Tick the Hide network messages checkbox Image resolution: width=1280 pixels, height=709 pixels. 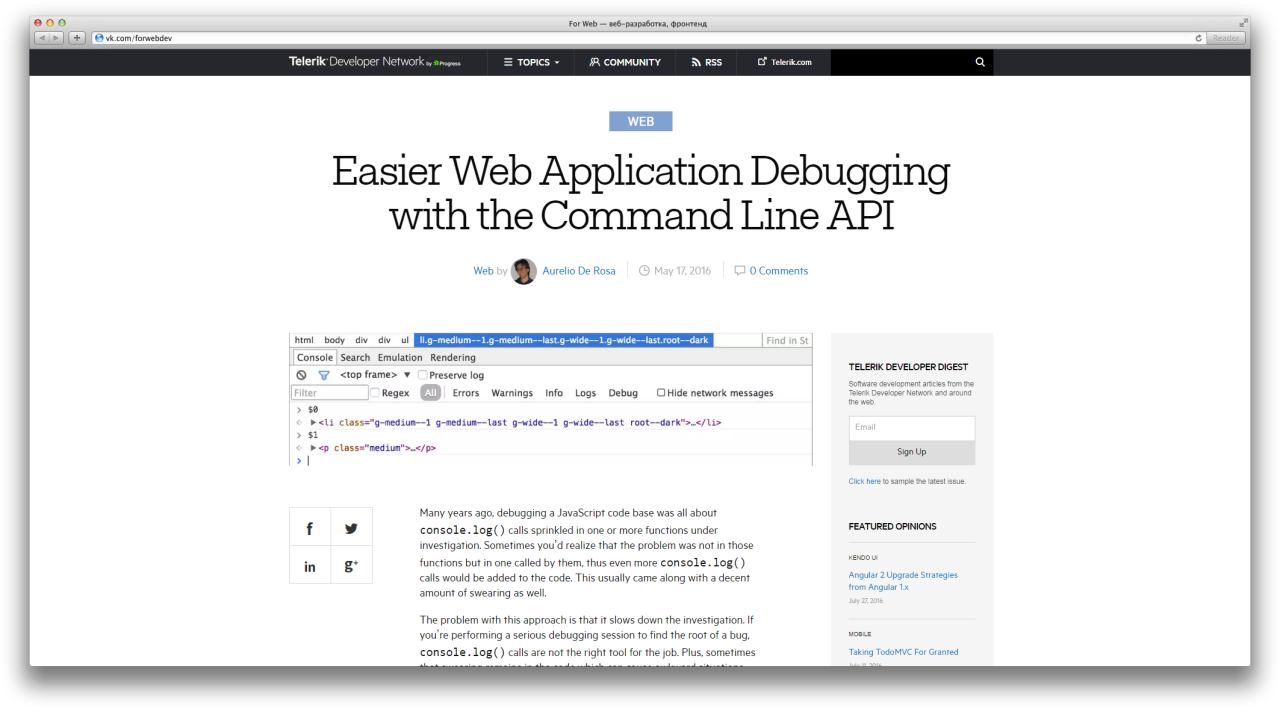[661, 393]
